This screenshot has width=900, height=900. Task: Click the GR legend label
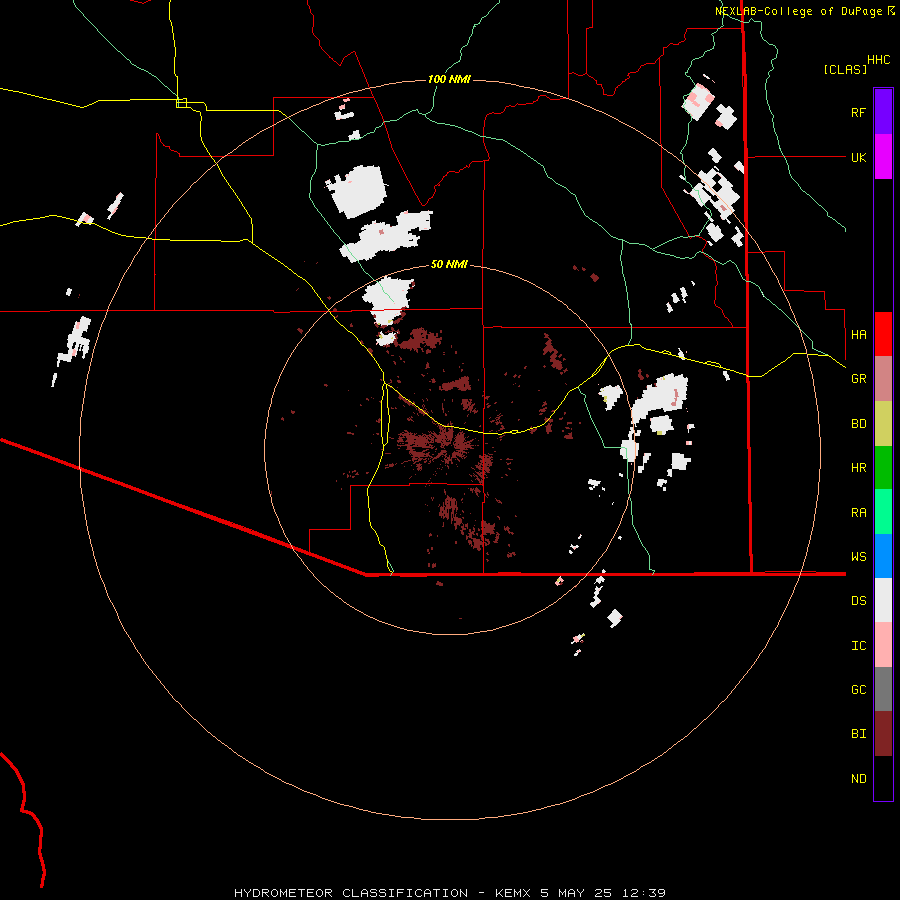pyautogui.click(x=858, y=379)
